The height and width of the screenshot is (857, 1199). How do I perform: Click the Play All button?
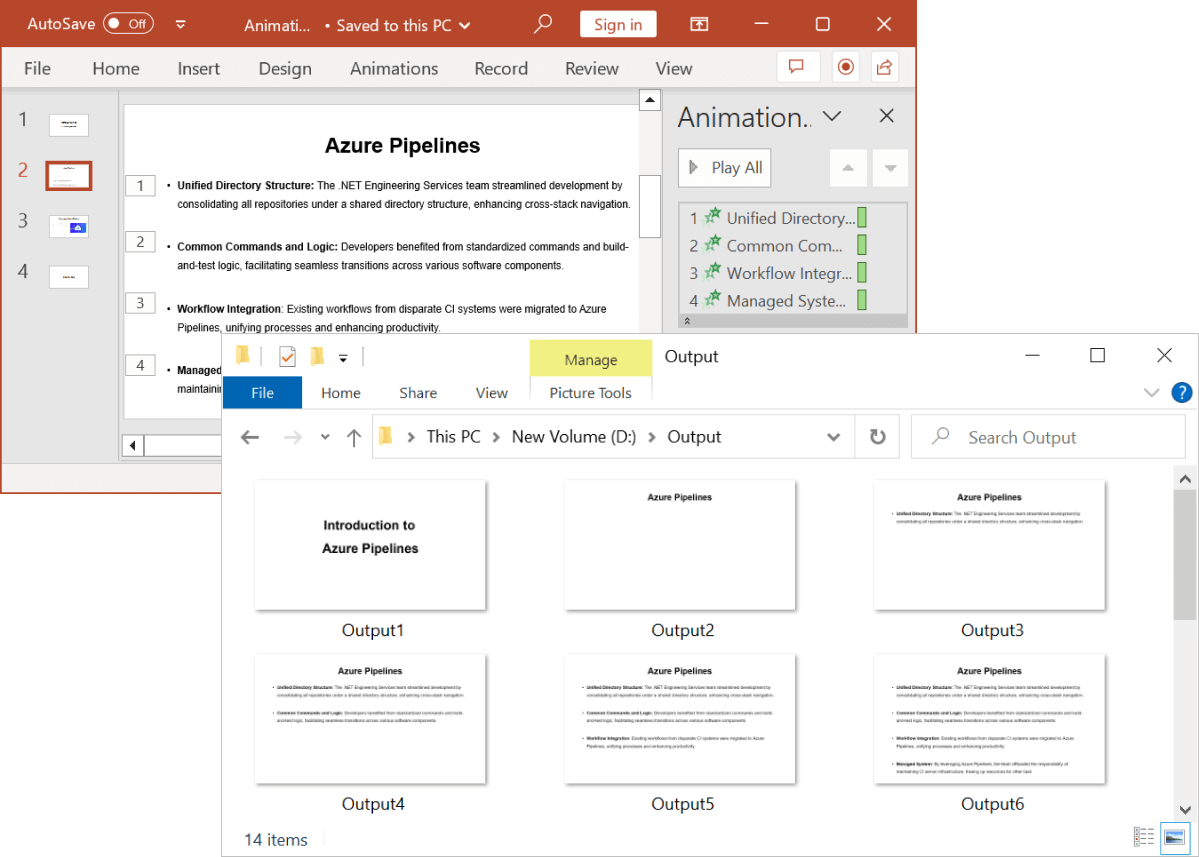coord(725,168)
